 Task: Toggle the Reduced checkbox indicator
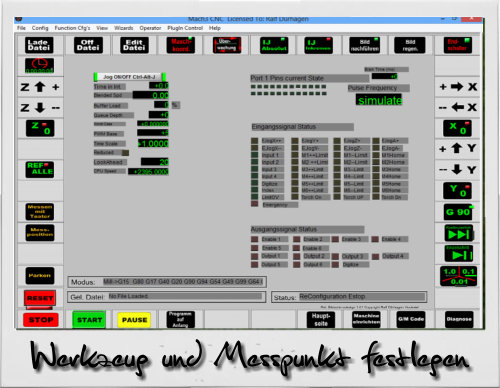[x=125, y=153]
